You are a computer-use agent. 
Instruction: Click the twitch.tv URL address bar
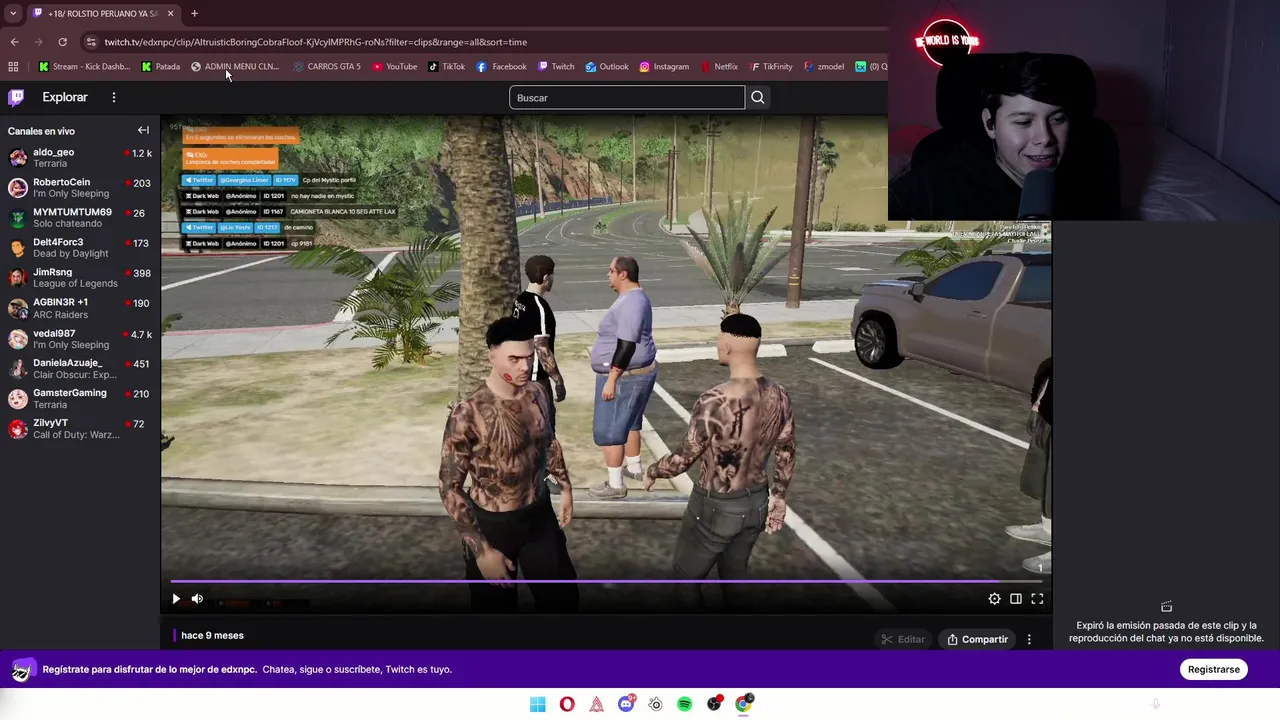(315, 42)
